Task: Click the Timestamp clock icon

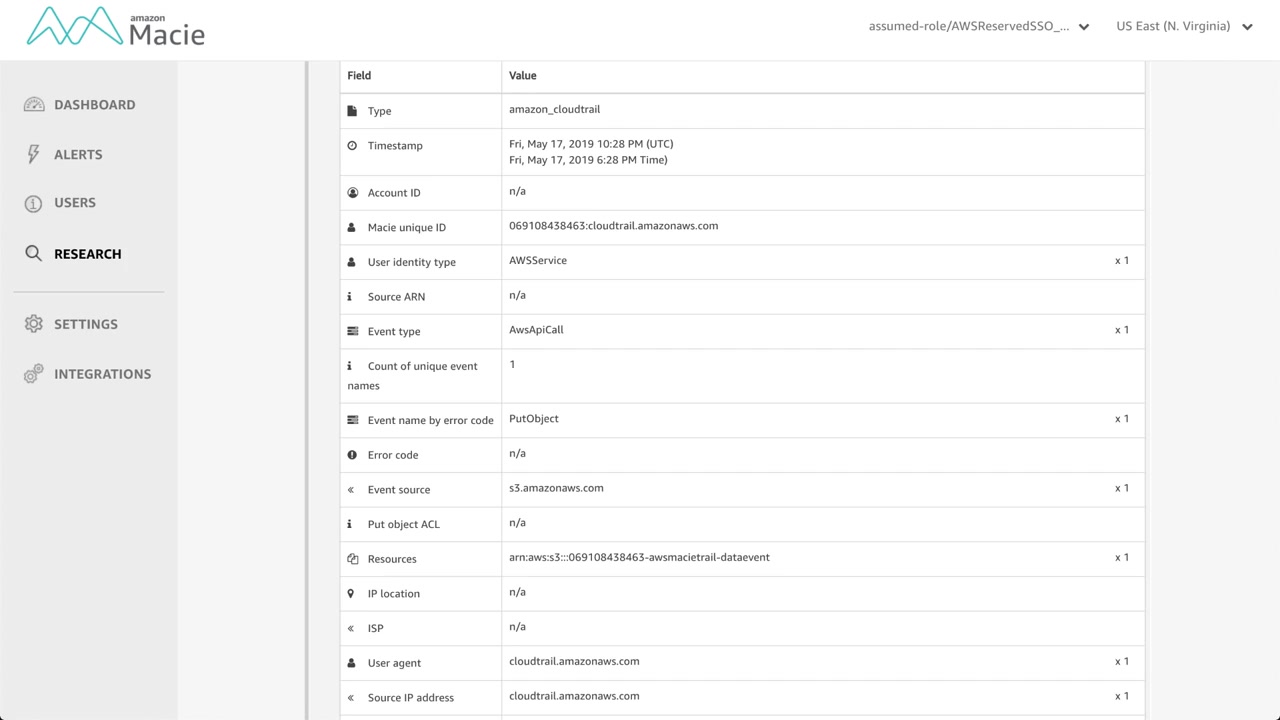Action: coord(352,146)
